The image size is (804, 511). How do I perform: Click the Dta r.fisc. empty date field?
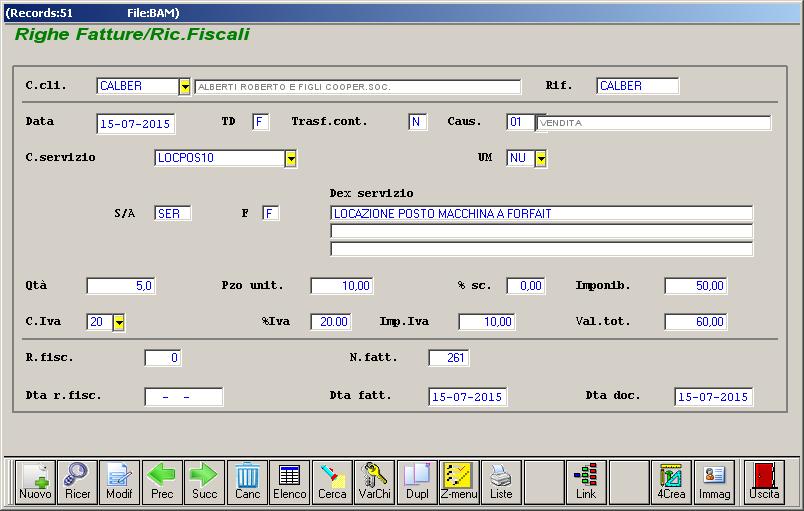184,397
